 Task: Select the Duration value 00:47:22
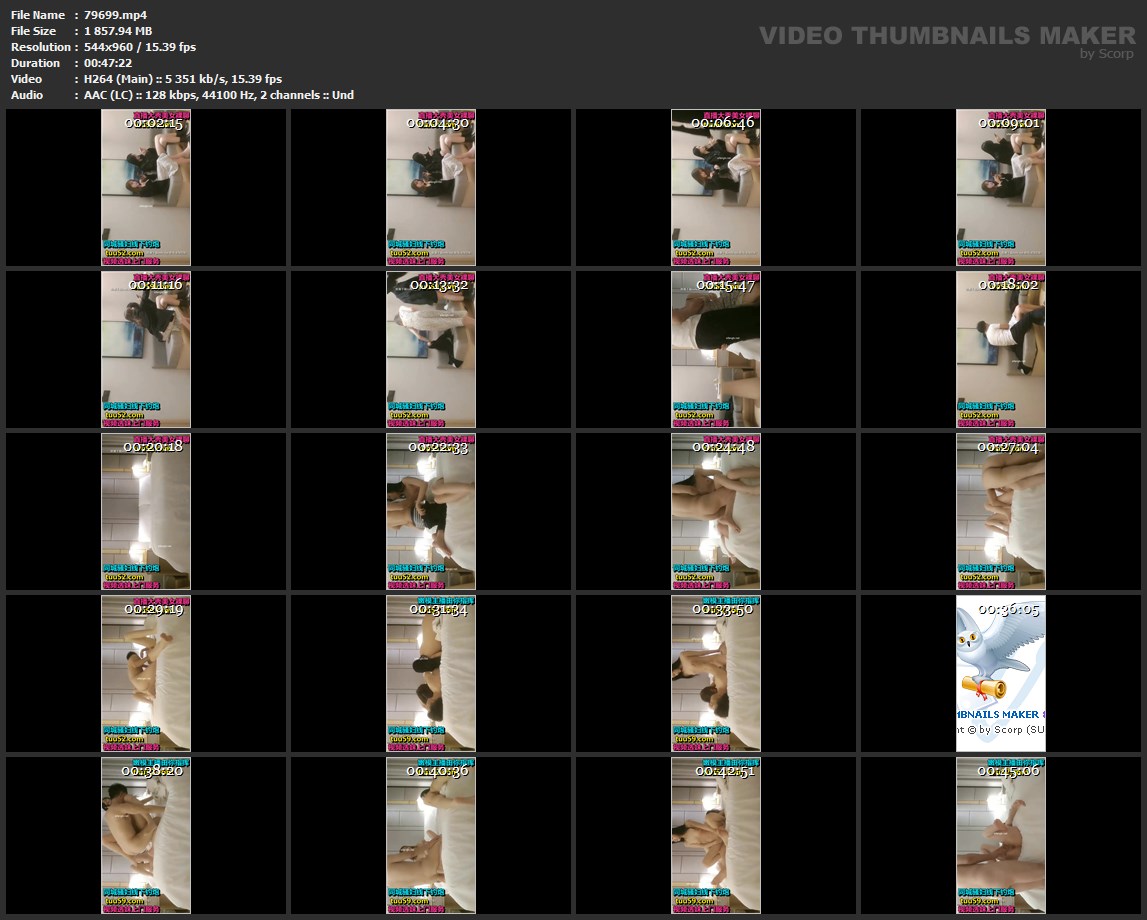(108, 63)
